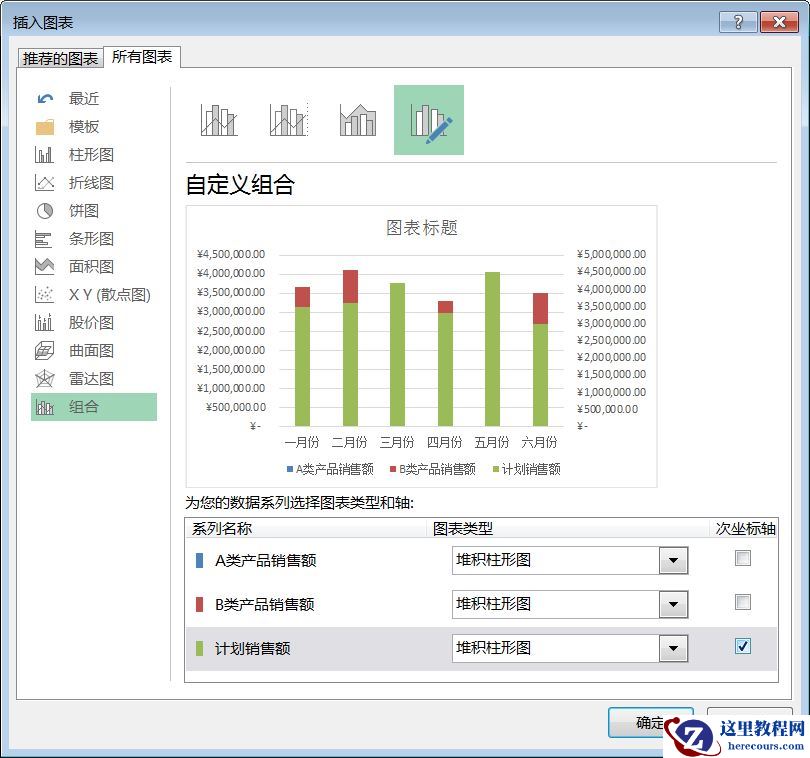Open chart type dropdown for 计划销售额
The width and height of the screenshot is (810, 758).
pyautogui.click(x=673, y=649)
